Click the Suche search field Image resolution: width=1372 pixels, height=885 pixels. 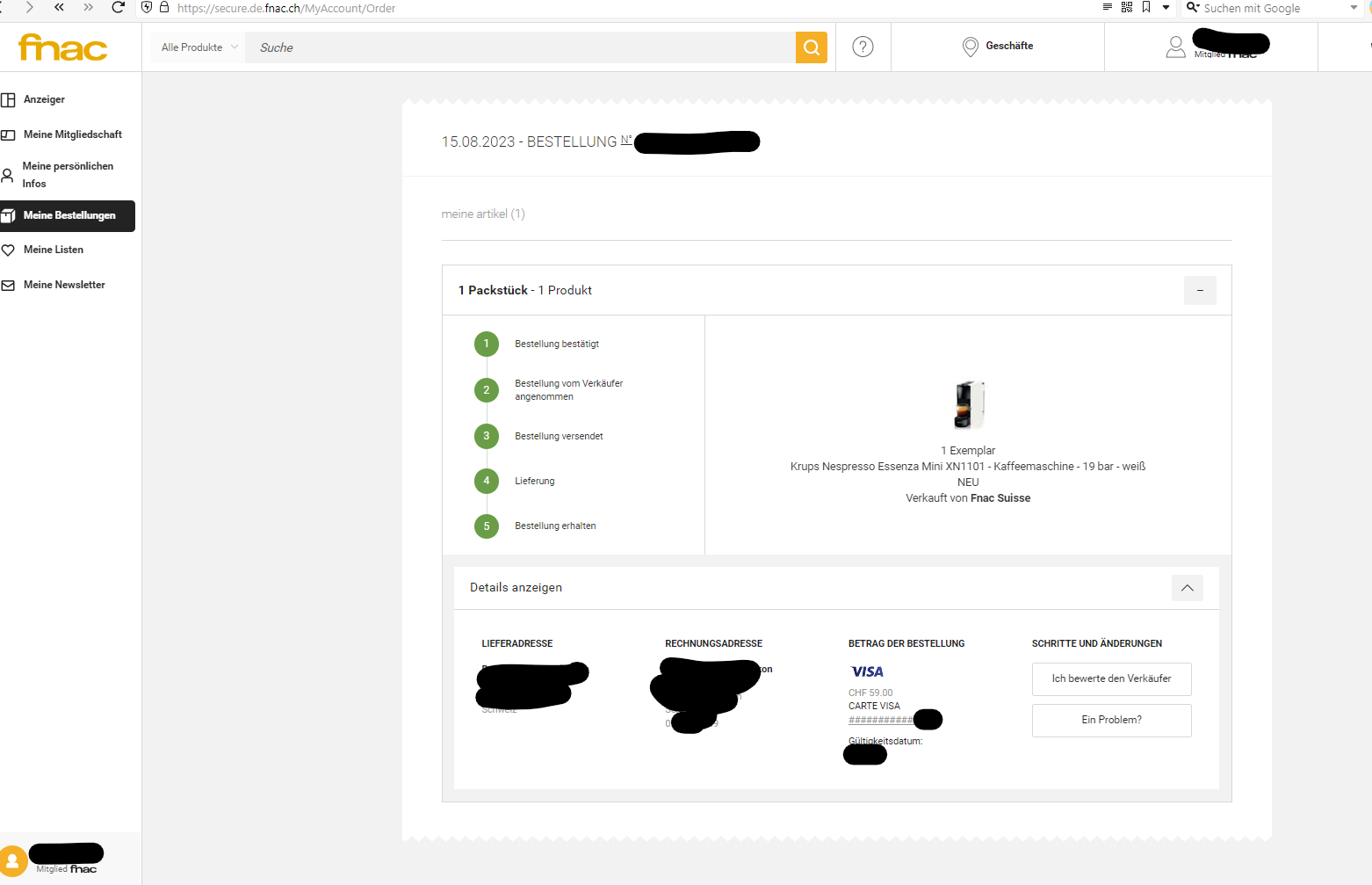[520, 47]
